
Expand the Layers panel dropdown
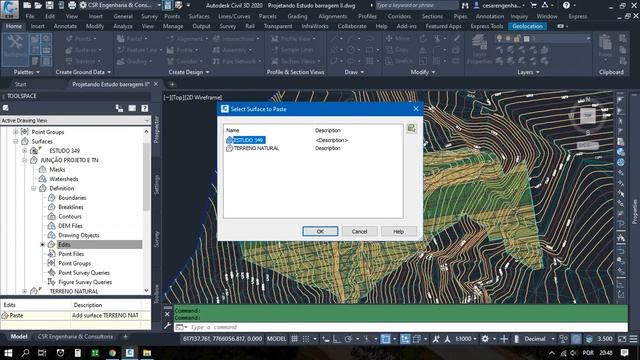point(528,72)
